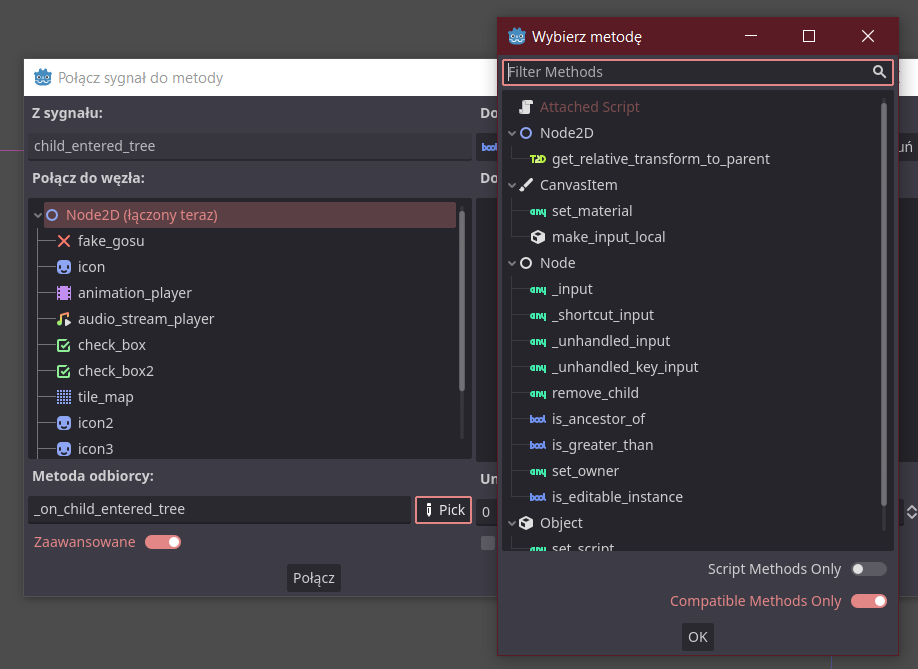Select the _input method
The width and height of the screenshot is (918, 669).
pyautogui.click(x=572, y=289)
